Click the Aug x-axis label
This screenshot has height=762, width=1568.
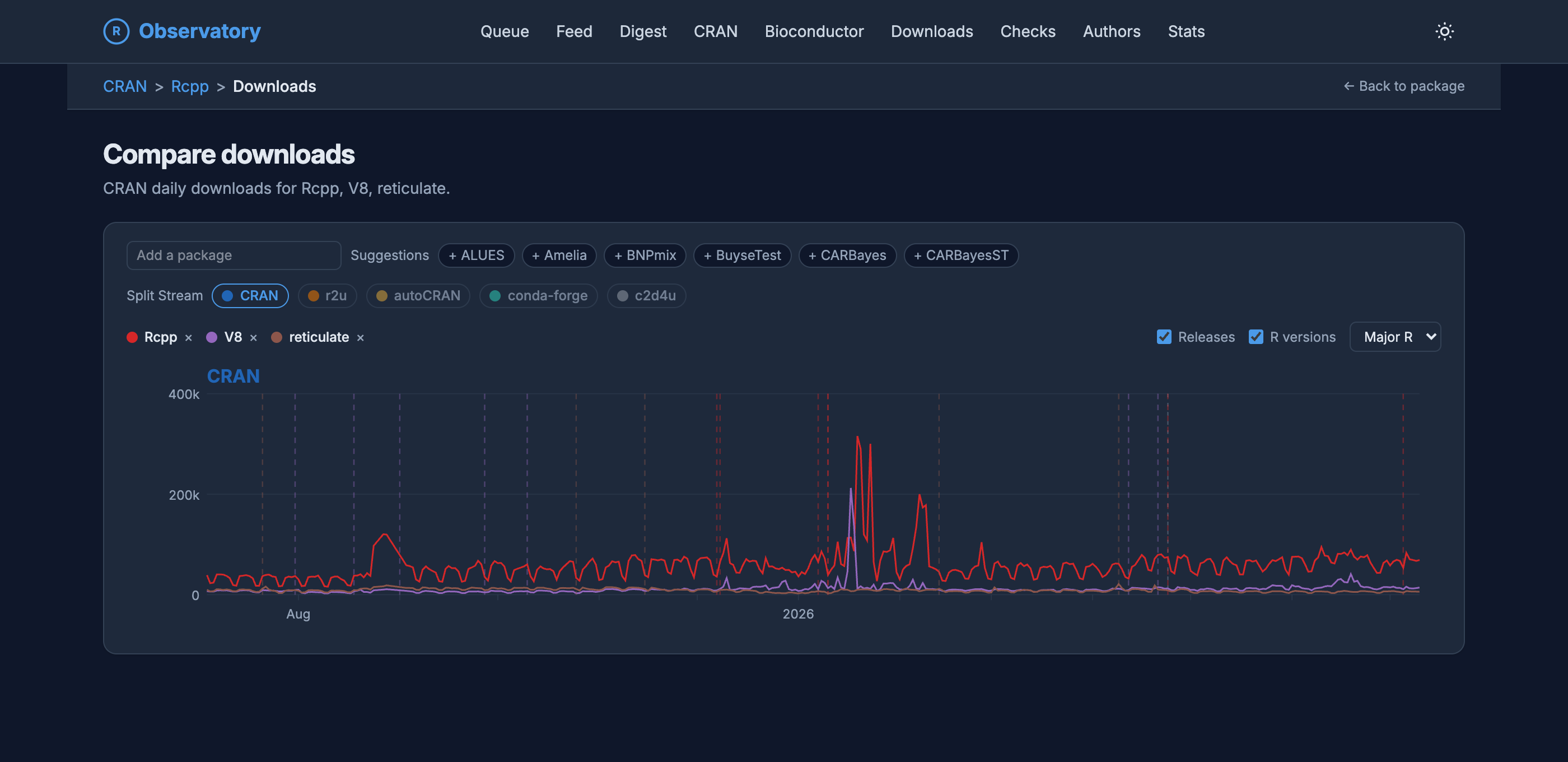pos(298,614)
